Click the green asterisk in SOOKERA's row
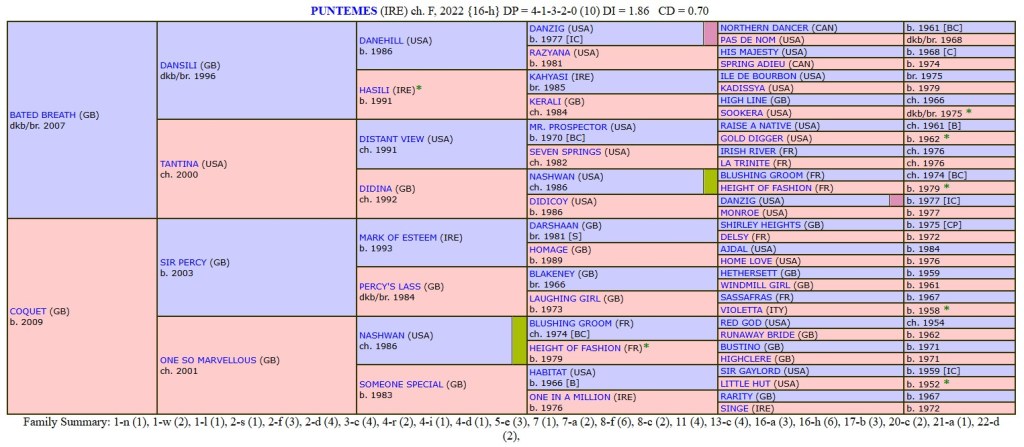The image size is (1024, 447). click(969, 112)
